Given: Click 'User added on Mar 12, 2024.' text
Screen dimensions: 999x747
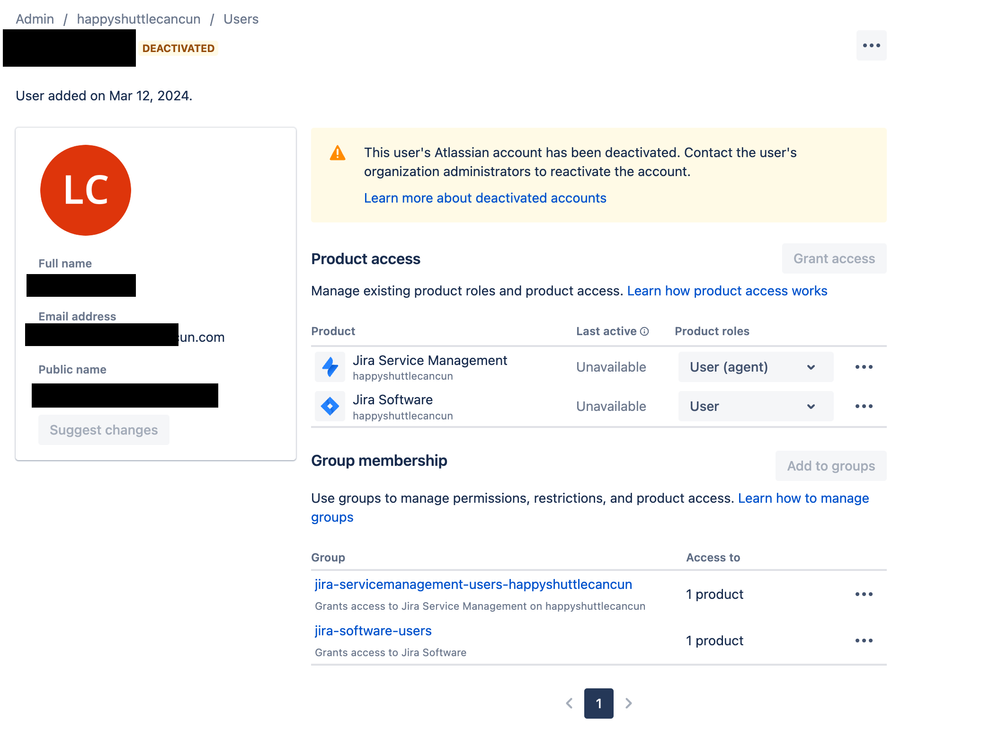Looking at the screenshot, I should 104,96.
